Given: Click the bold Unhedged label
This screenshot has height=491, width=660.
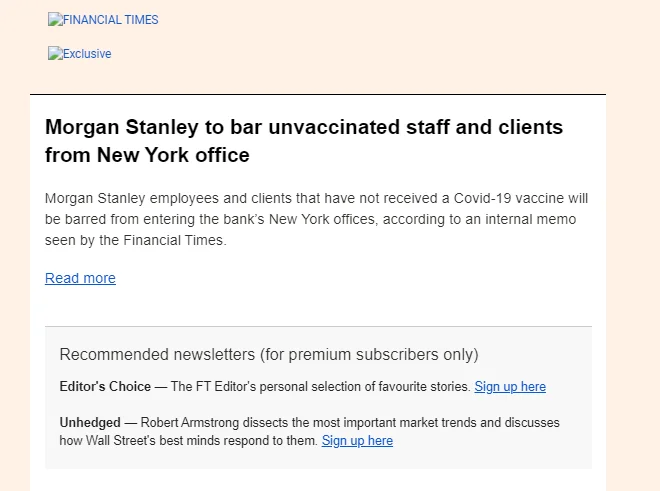Looking at the screenshot, I should click(90, 422).
